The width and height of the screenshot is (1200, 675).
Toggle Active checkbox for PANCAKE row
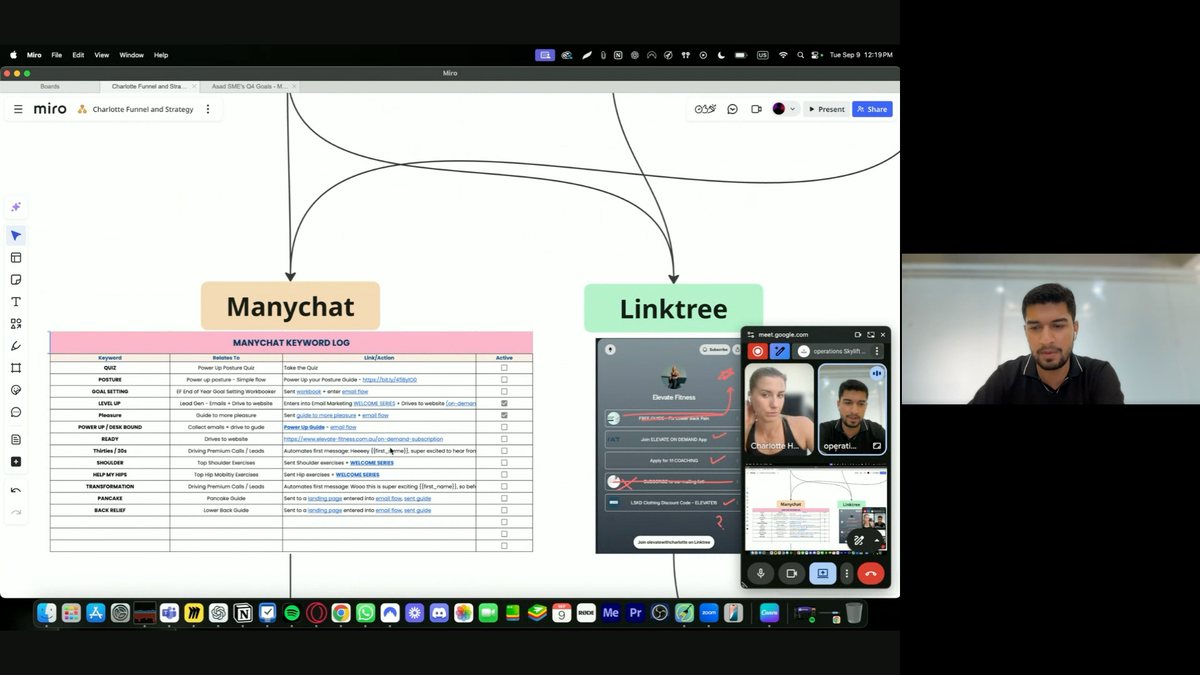pyautogui.click(x=504, y=498)
